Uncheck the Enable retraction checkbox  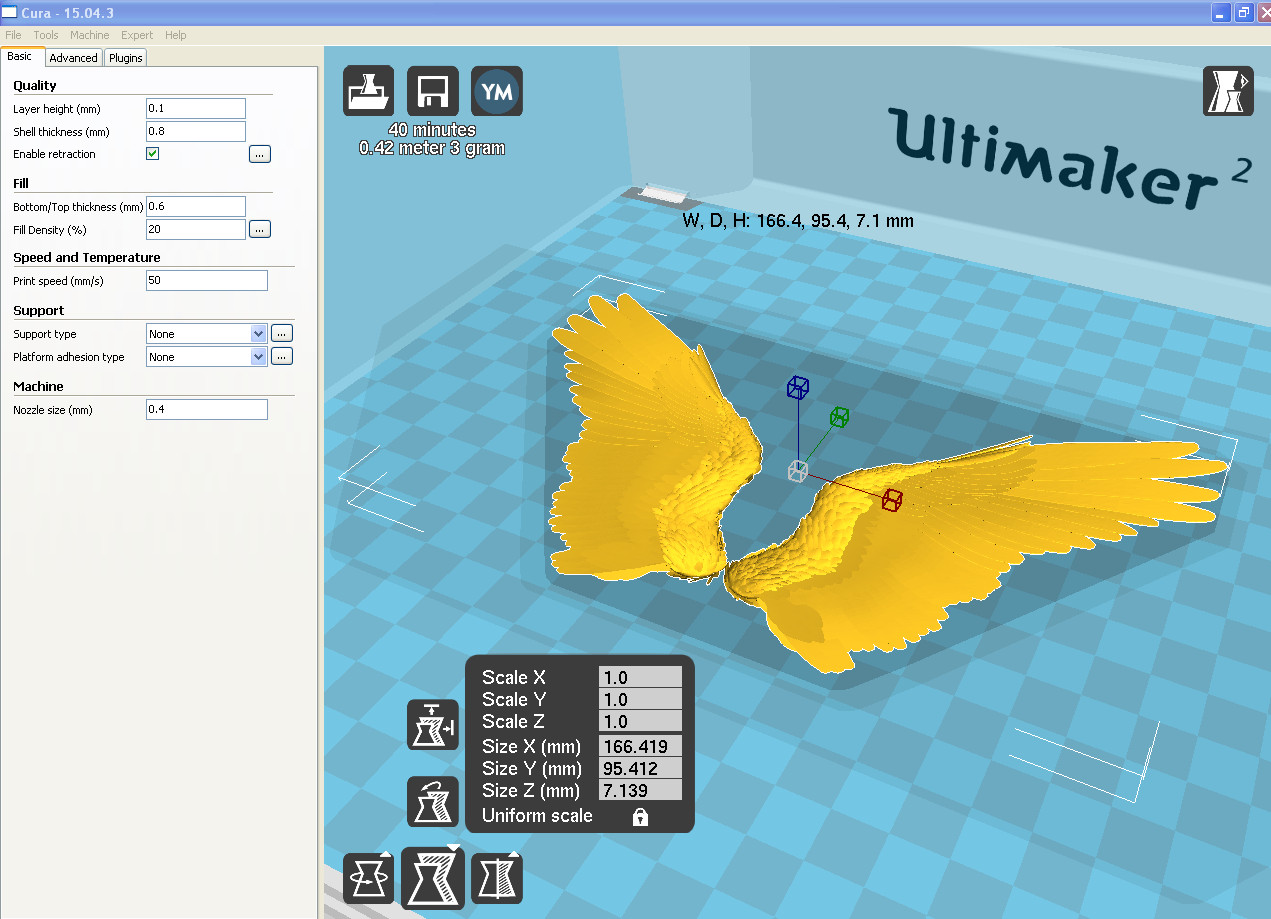pos(153,154)
